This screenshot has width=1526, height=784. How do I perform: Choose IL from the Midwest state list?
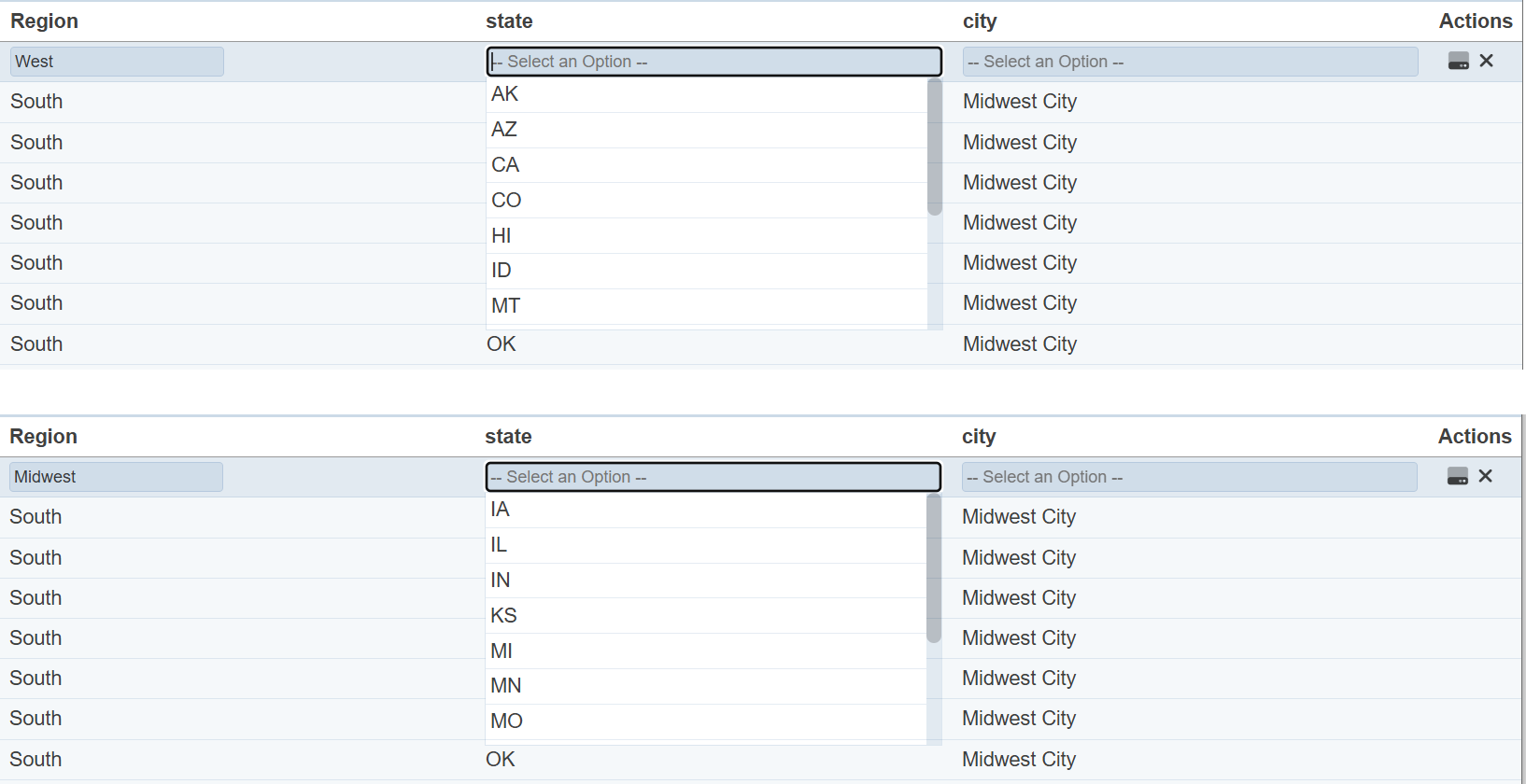tap(499, 545)
